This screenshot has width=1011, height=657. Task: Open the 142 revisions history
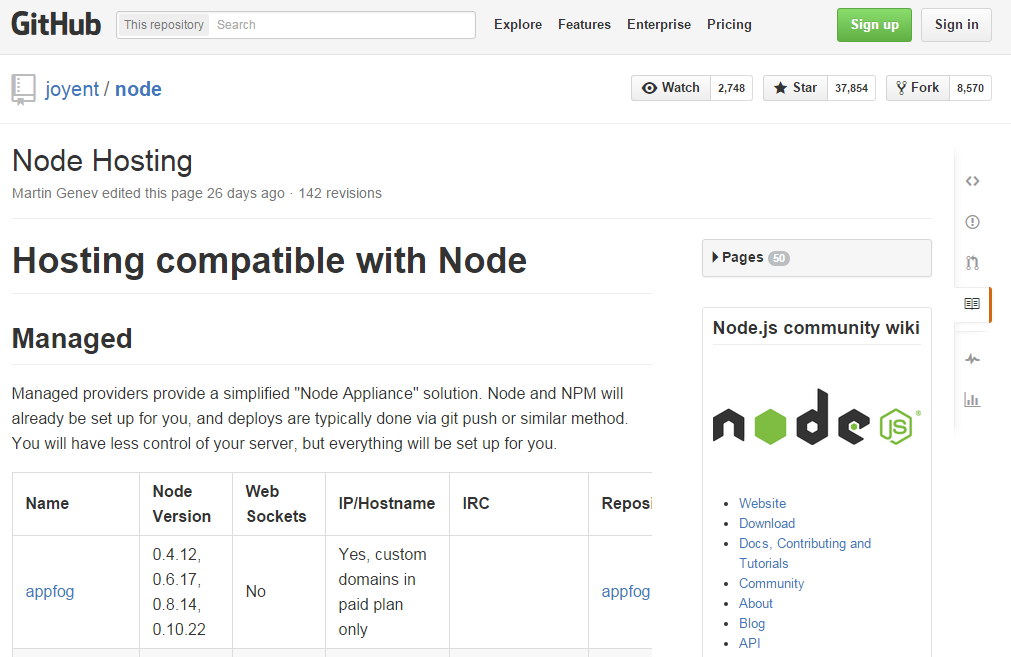point(340,193)
